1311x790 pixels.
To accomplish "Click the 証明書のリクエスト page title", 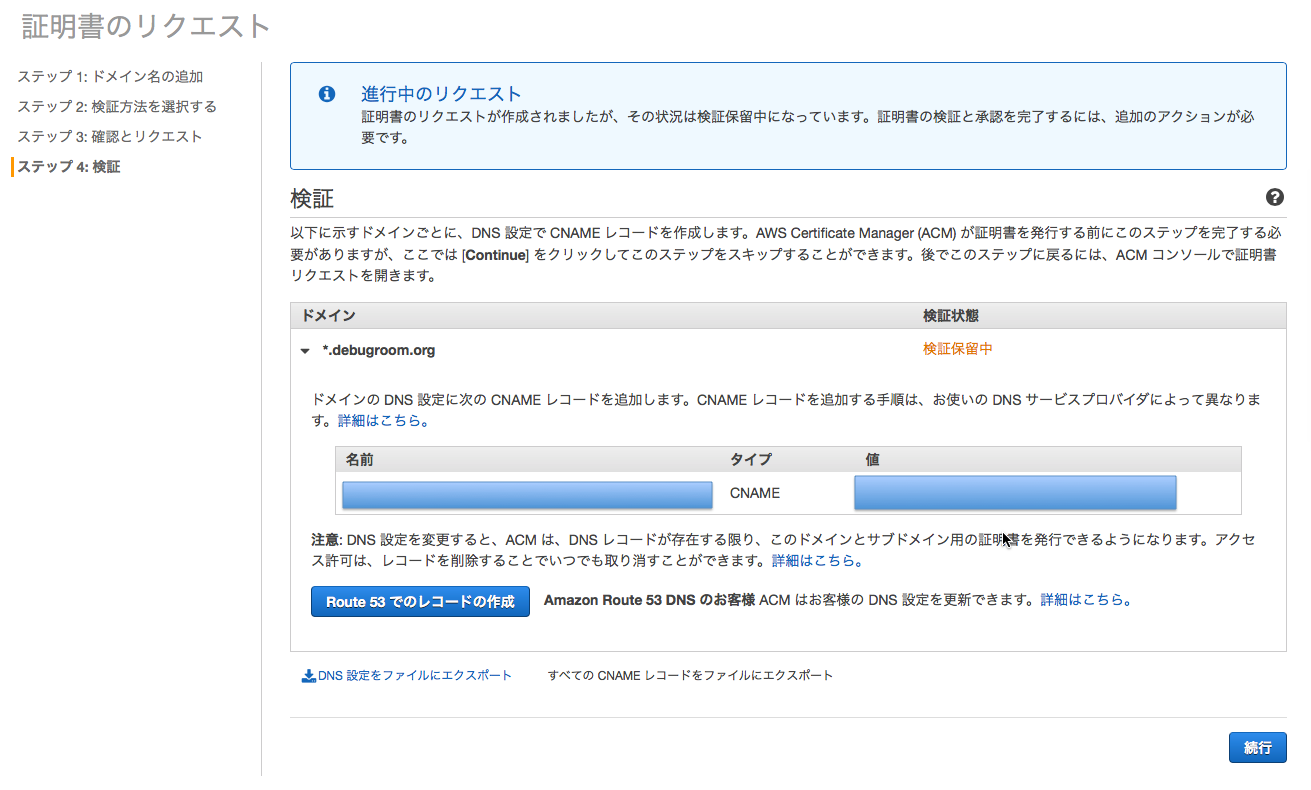I will coord(146,26).
